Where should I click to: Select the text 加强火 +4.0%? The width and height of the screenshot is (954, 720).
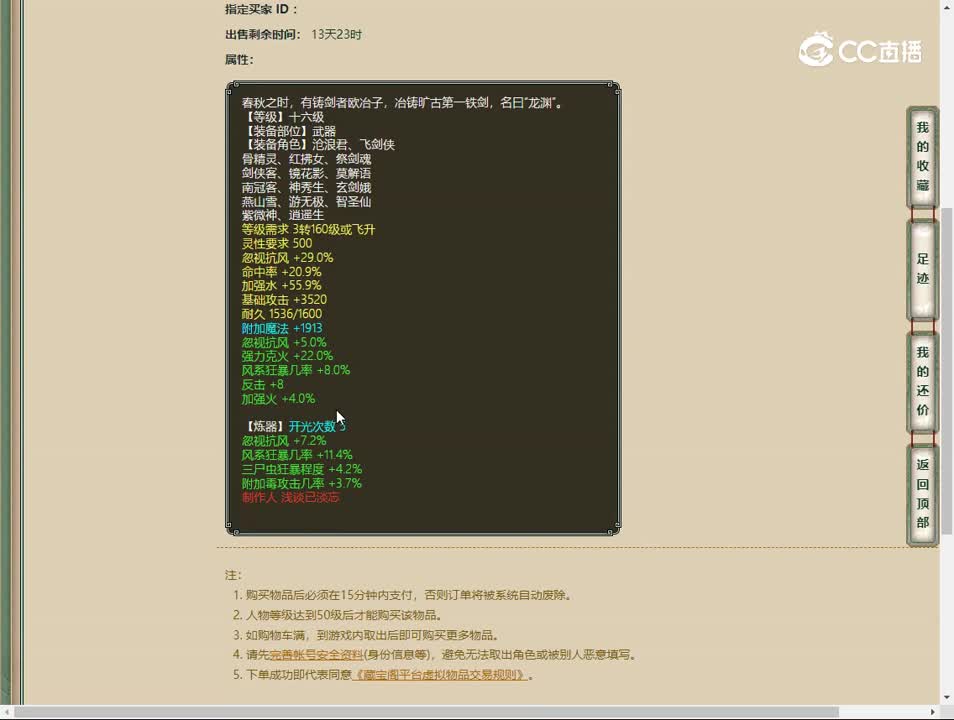click(x=278, y=399)
